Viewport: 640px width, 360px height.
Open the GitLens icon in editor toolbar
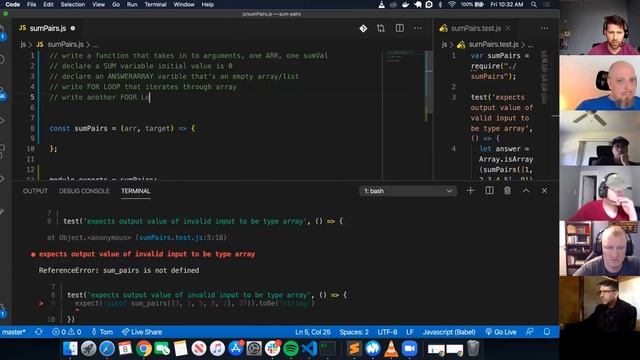pyautogui.click(x=363, y=28)
